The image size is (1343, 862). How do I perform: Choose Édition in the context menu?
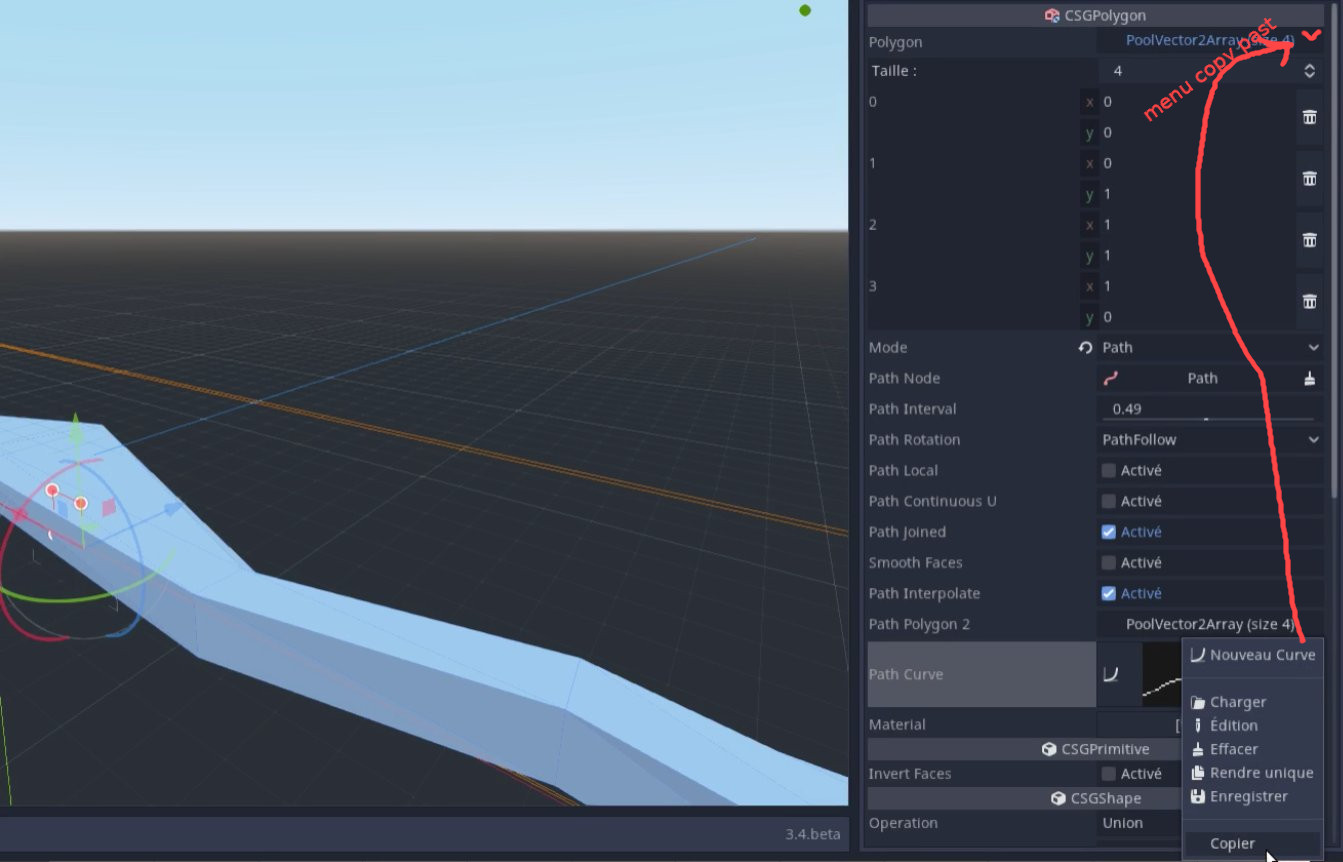(1252, 726)
